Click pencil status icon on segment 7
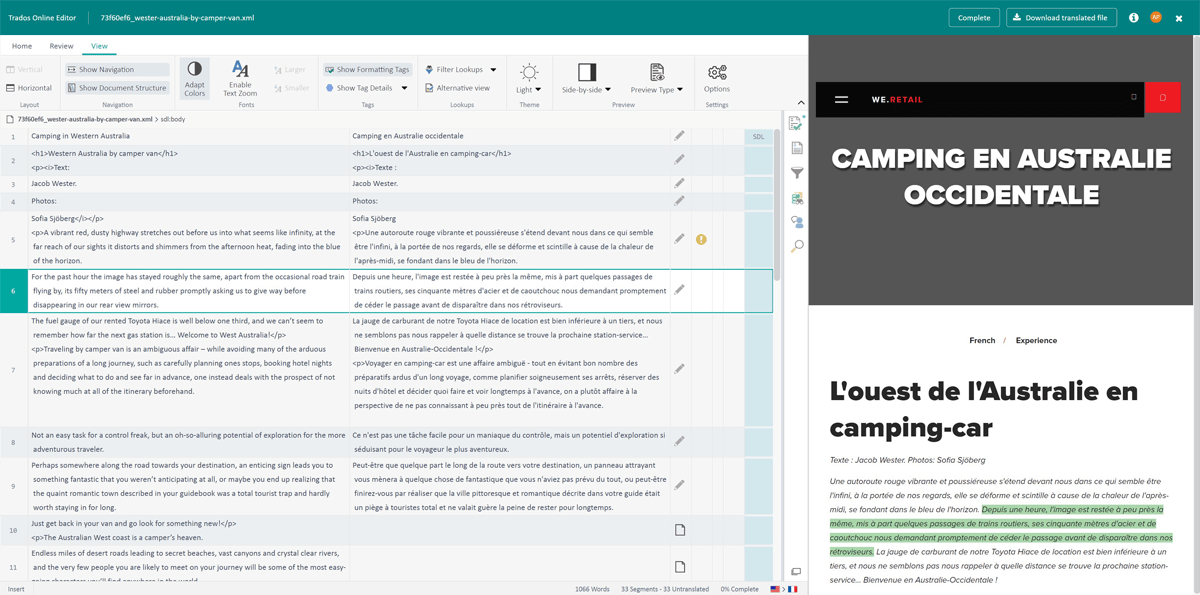The width and height of the screenshot is (1200, 595). pos(679,369)
